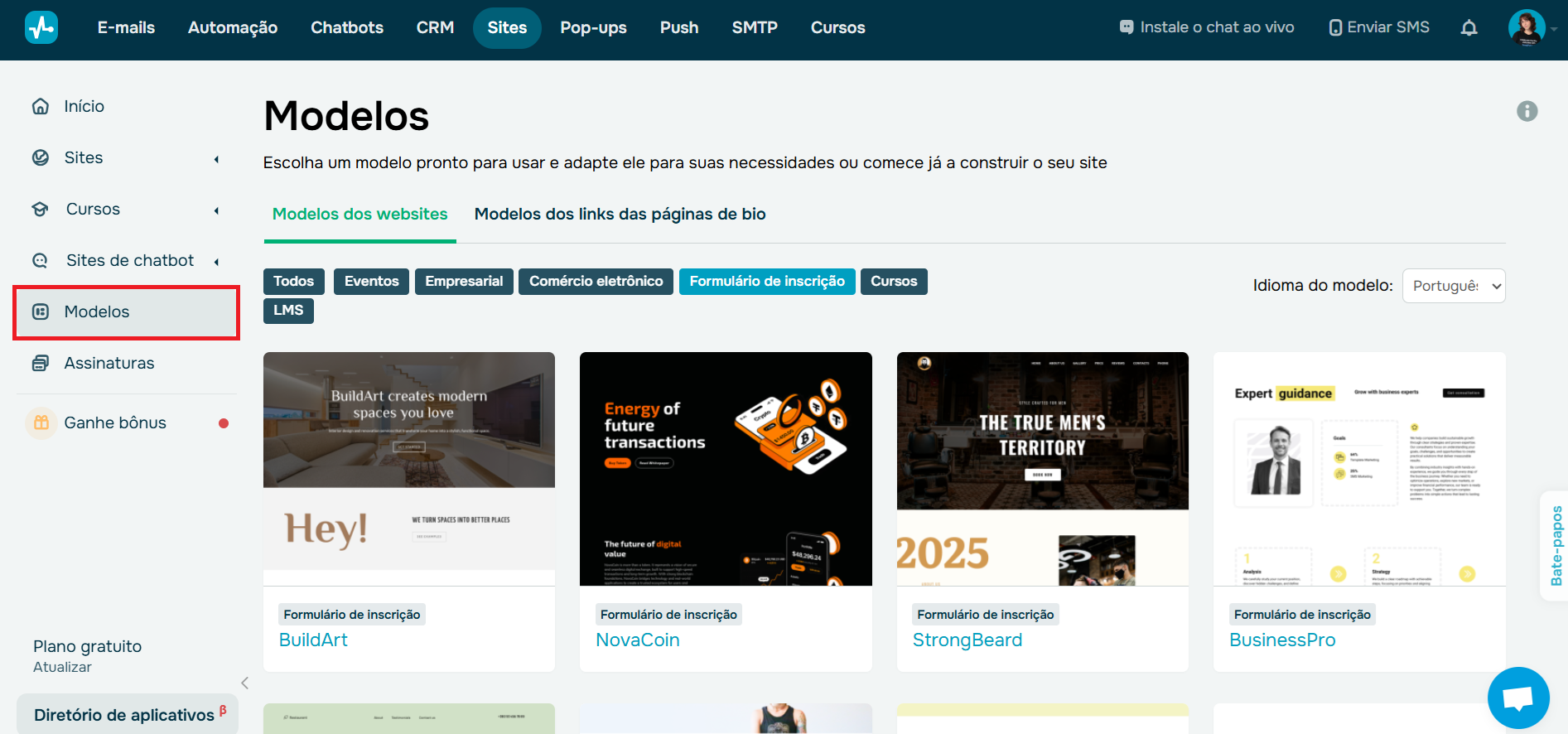Open the Pop-ups menu

tap(593, 27)
